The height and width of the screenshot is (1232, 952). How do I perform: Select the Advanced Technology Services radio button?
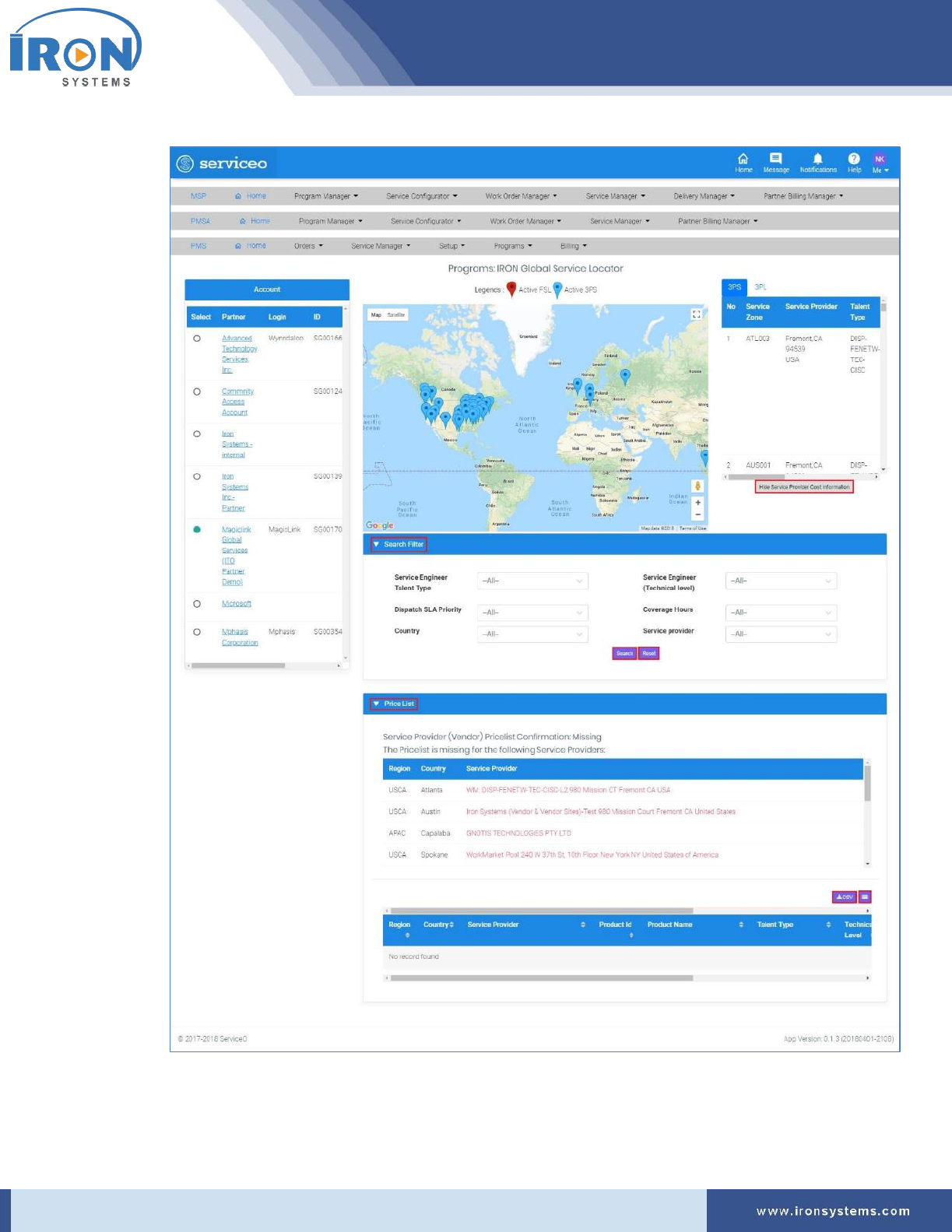(197, 339)
